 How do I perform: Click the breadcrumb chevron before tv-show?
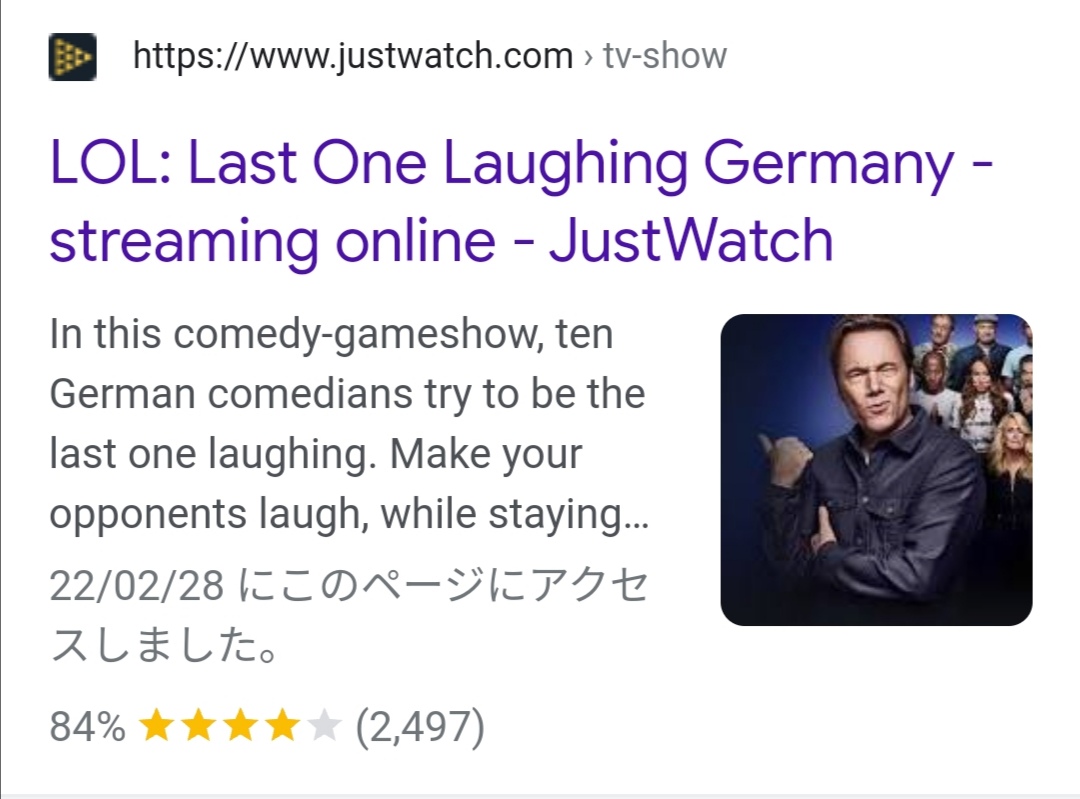click(588, 57)
